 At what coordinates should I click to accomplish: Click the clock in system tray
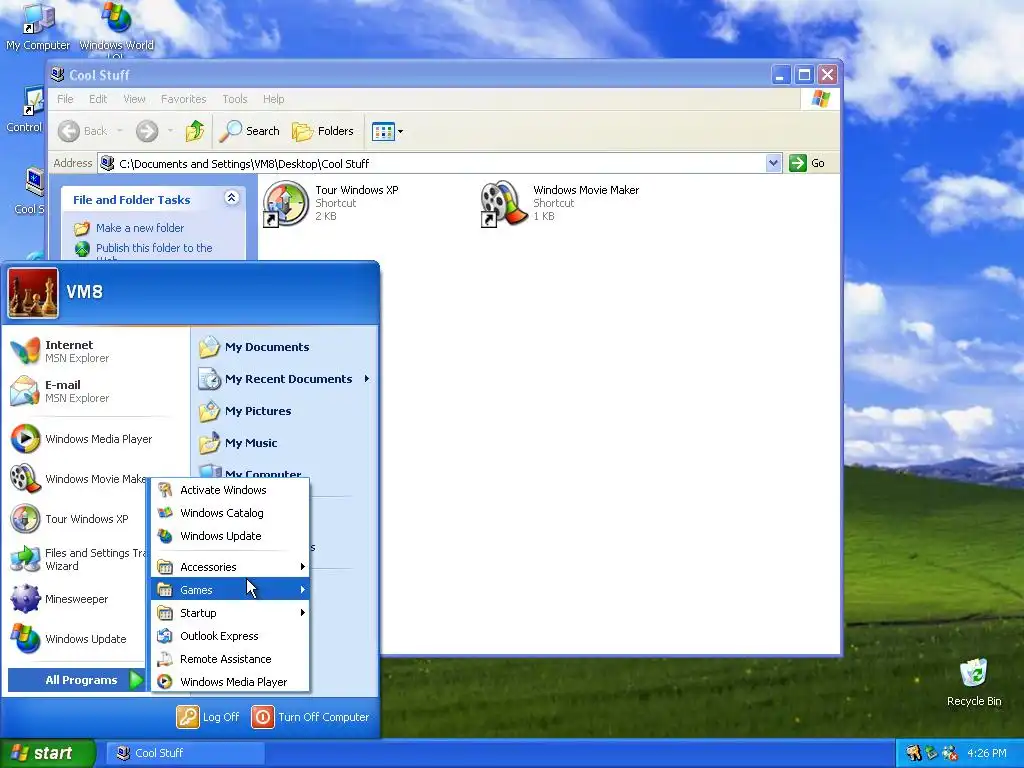pyautogui.click(x=987, y=753)
